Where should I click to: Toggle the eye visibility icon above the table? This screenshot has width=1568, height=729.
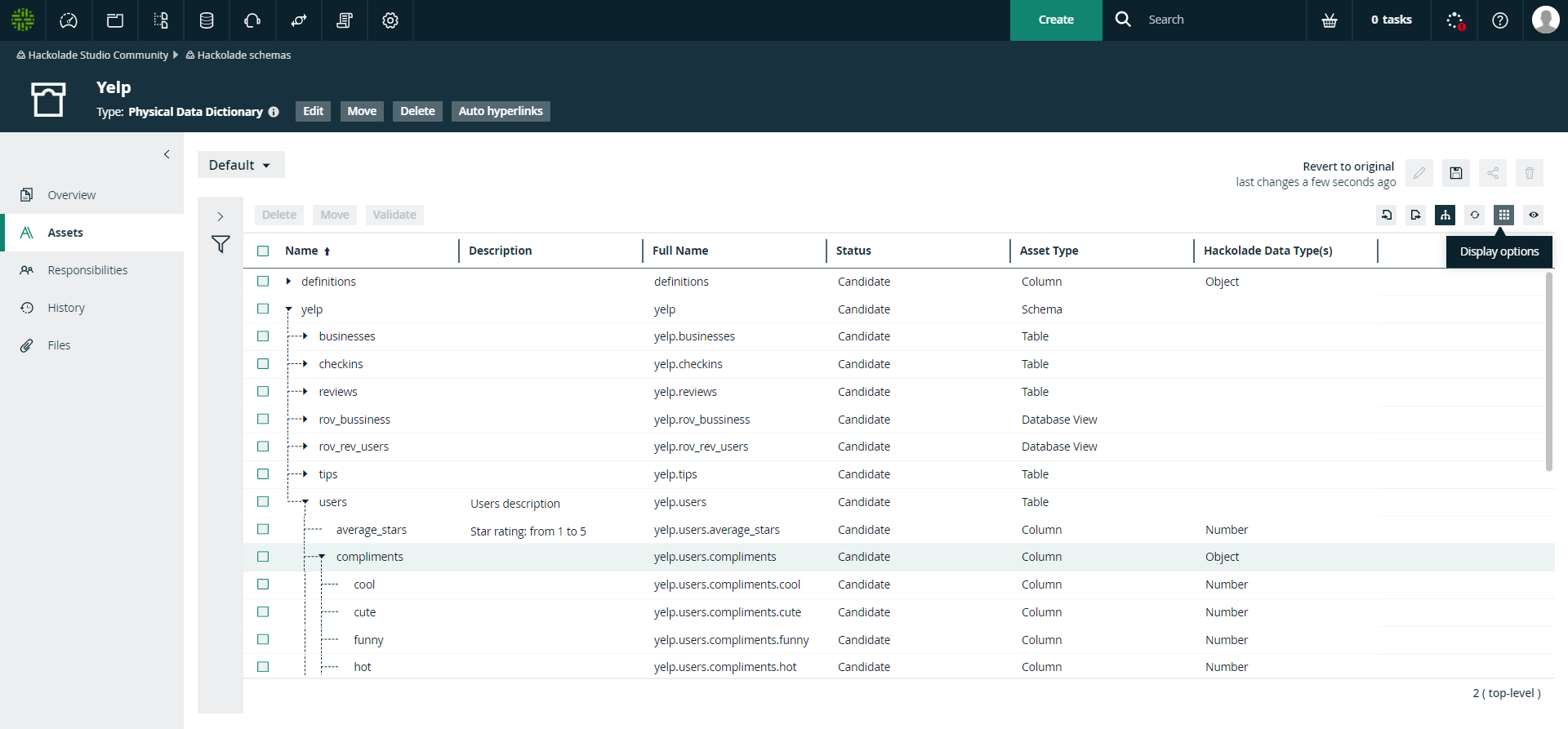(1534, 215)
